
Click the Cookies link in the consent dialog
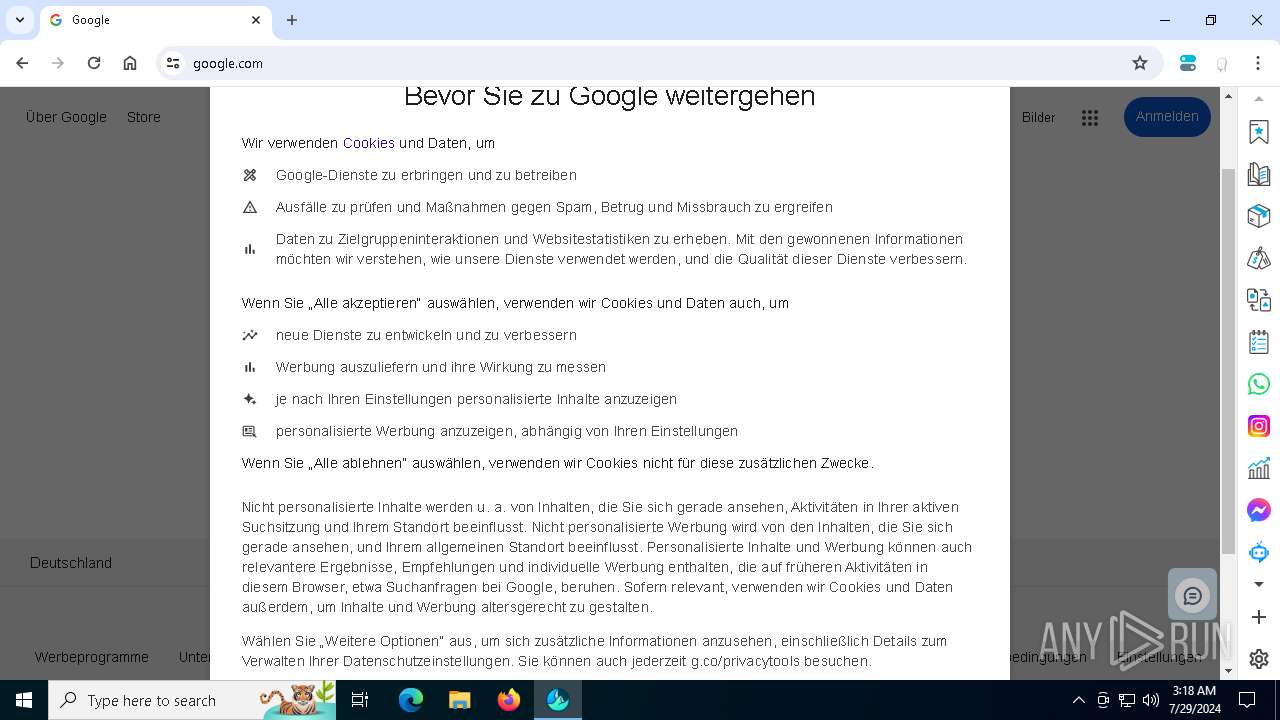coord(369,143)
